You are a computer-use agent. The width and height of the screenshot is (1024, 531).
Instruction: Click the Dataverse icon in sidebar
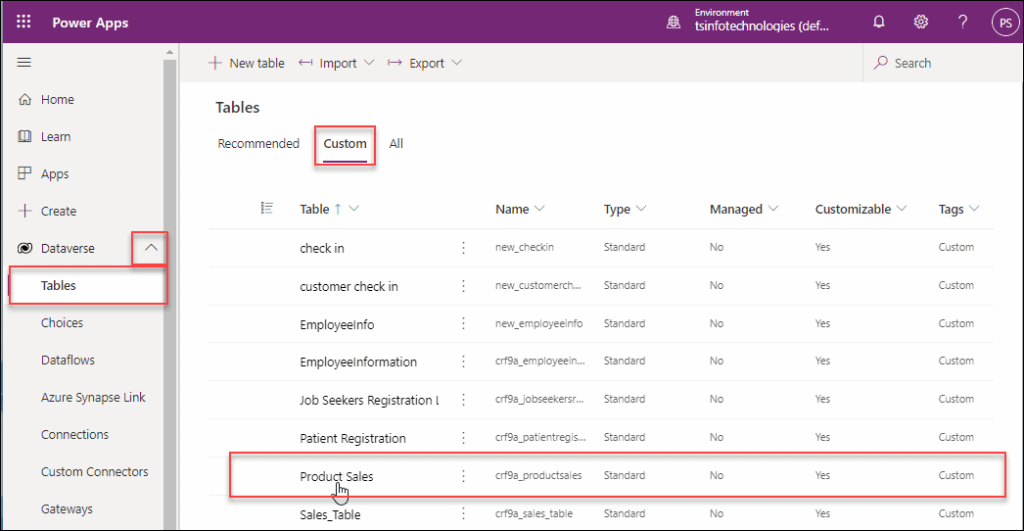[25, 248]
